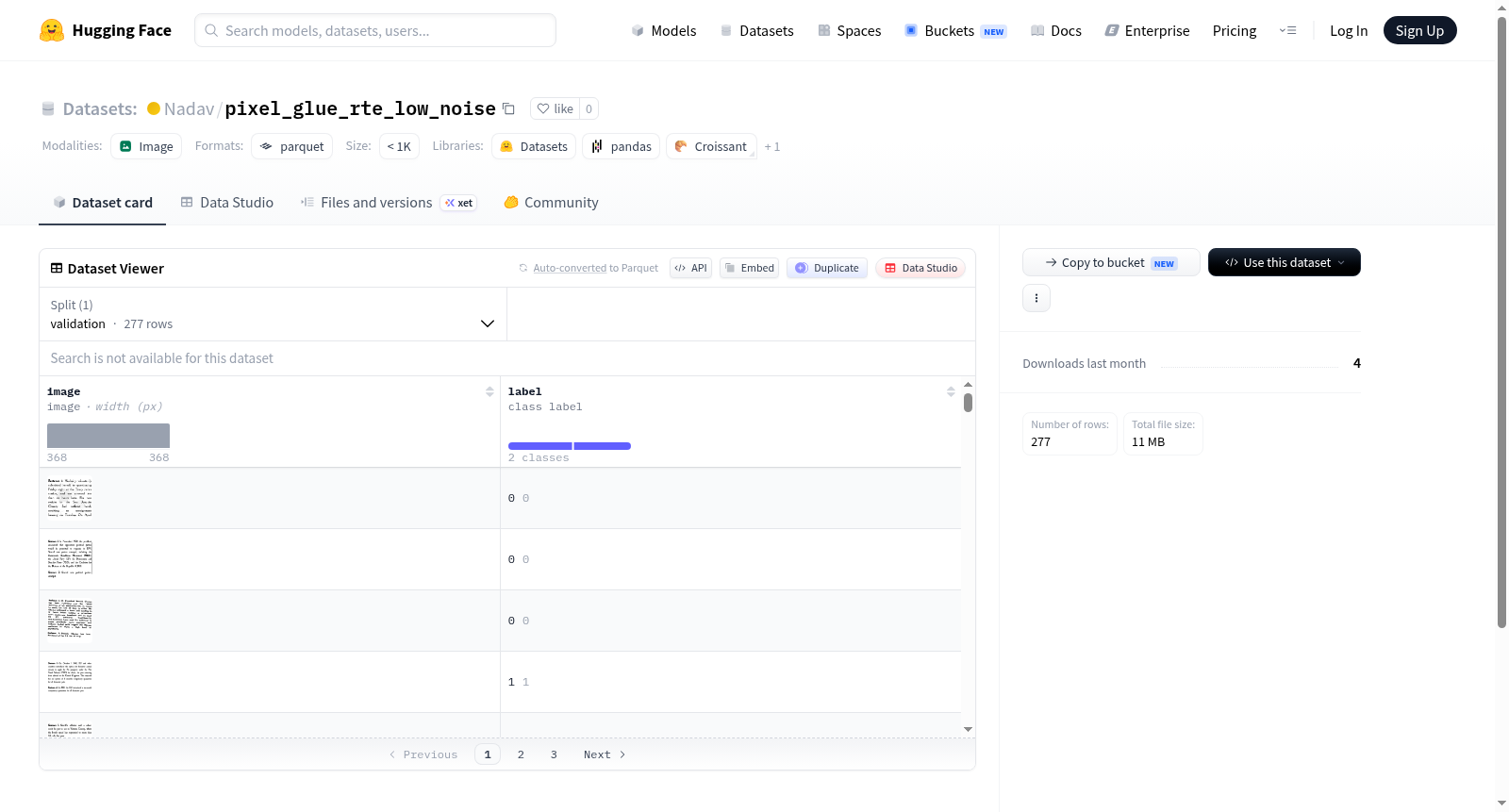Click Log In

tap(1348, 30)
